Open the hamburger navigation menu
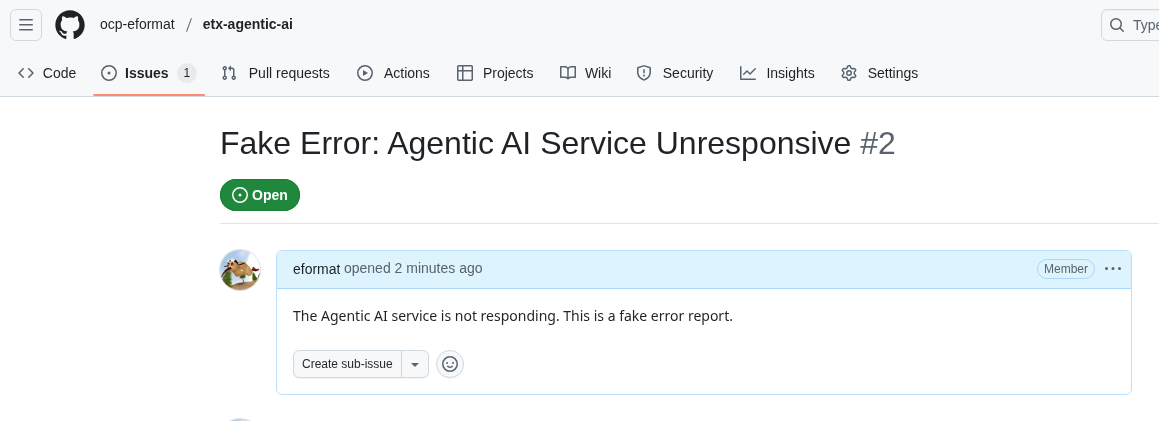The width and height of the screenshot is (1159, 421). [x=26, y=25]
